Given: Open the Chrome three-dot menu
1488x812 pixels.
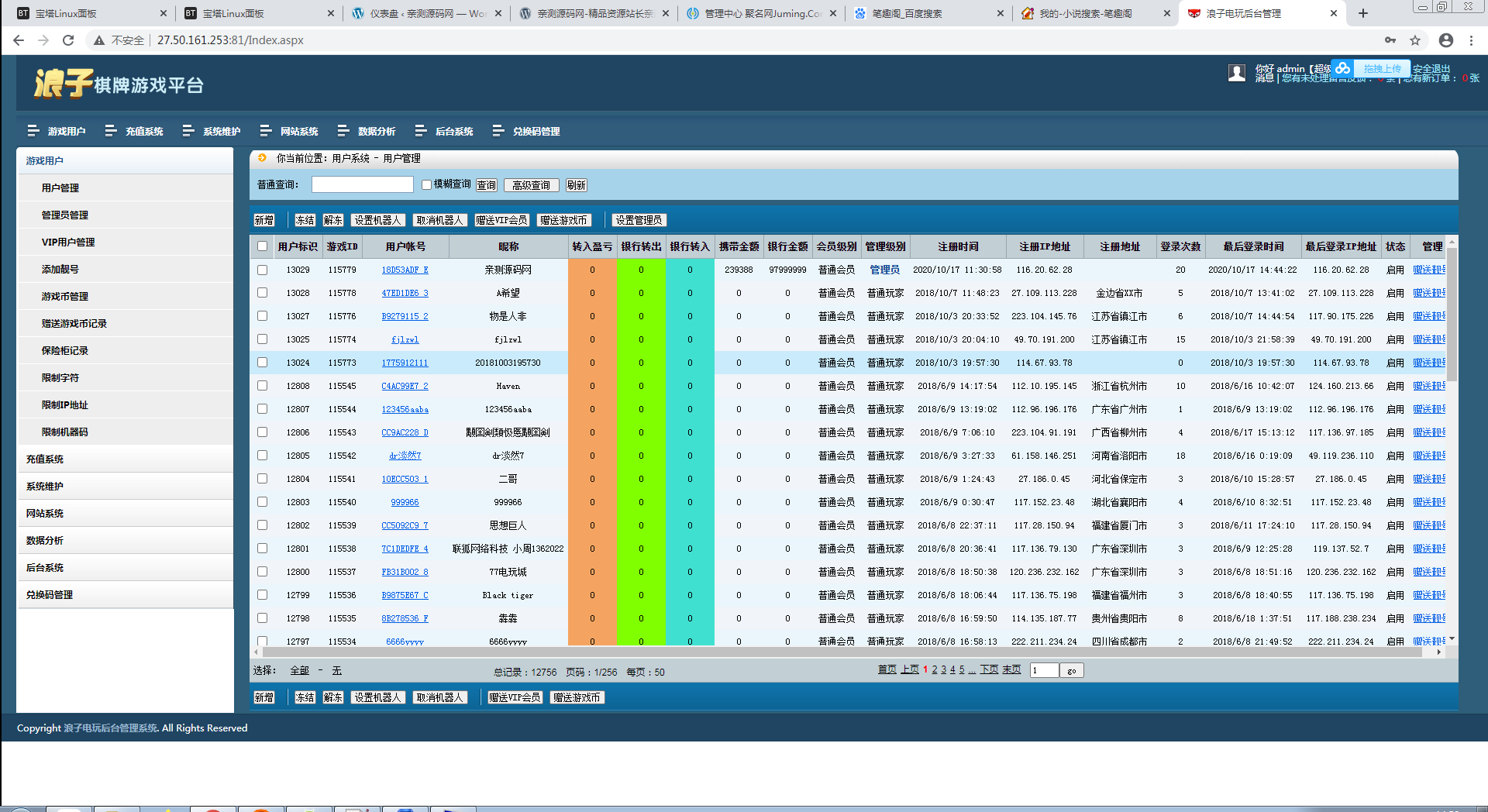Looking at the screenshot, I should [x=1471, y=40].
